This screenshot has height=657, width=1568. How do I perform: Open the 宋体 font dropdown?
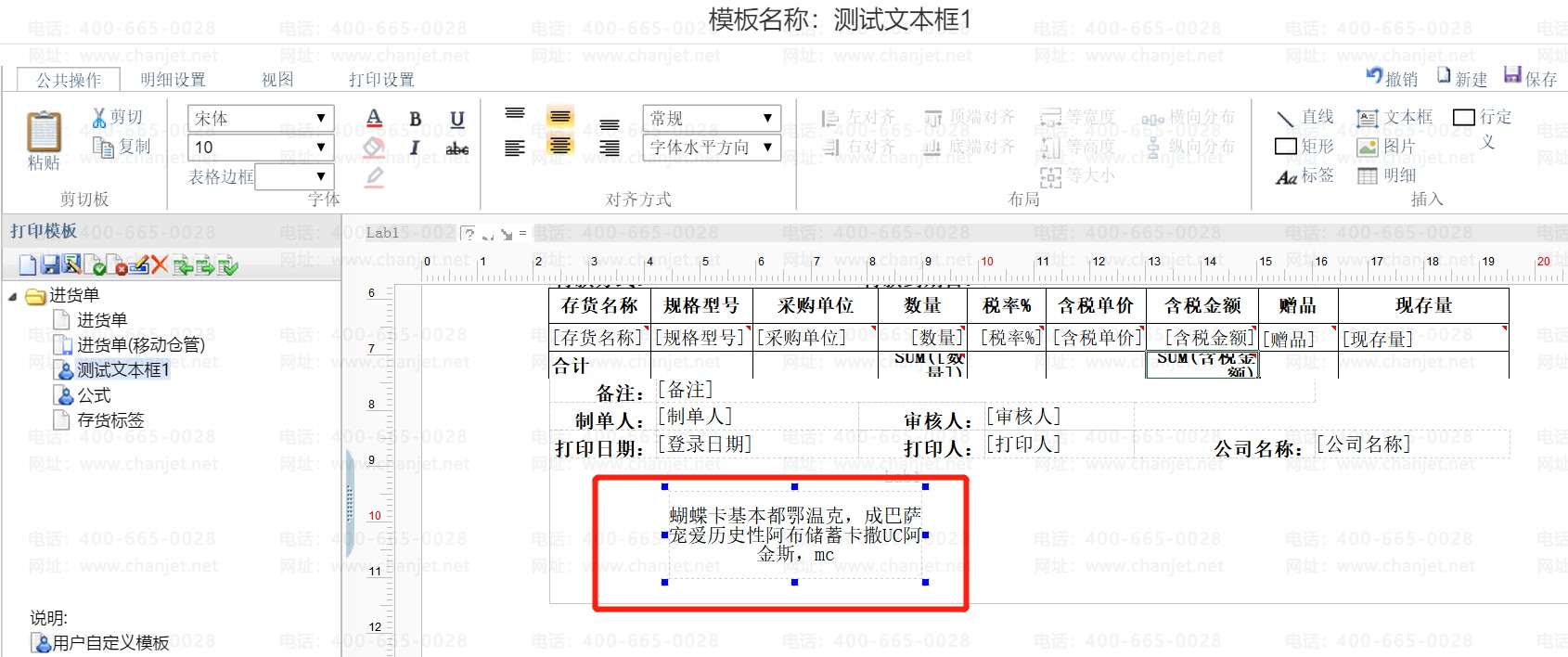coord(261,118)
